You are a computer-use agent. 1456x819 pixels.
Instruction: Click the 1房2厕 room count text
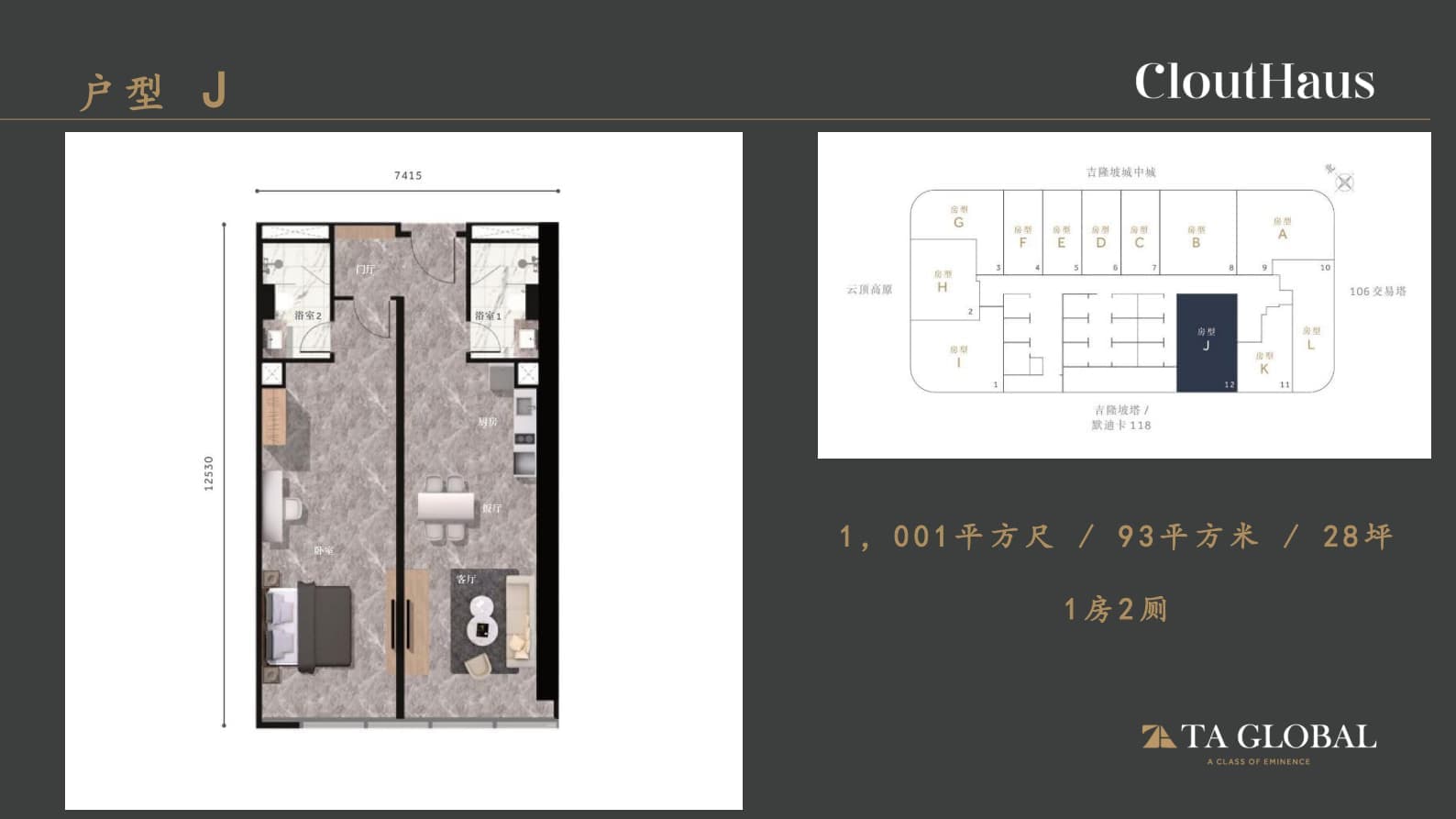point(1116,610)
